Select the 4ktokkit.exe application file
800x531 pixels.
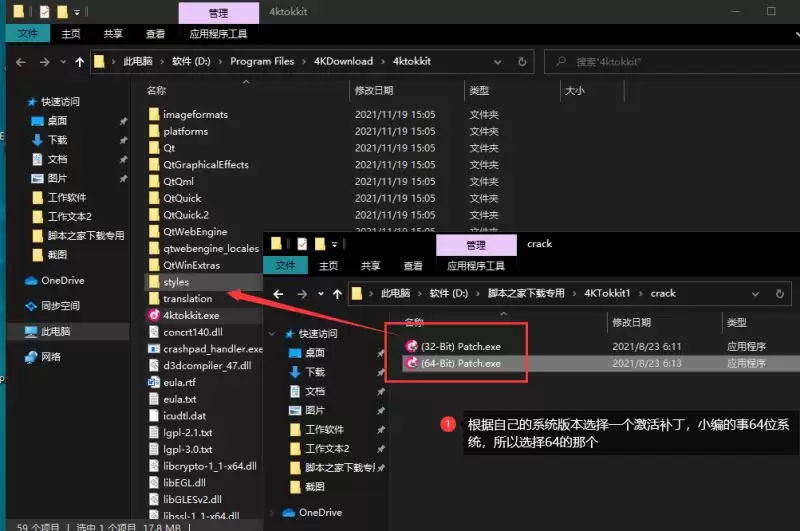(x=190, y=315)
